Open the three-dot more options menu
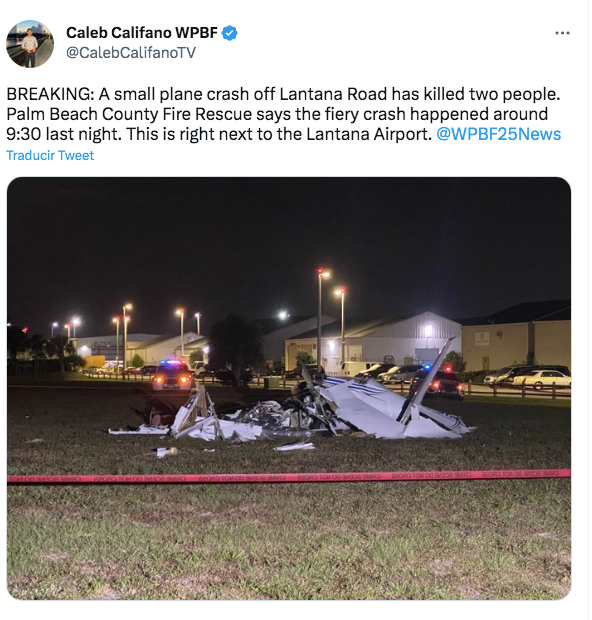The width and height of the screenshot is (592, 620). (562, 33)
